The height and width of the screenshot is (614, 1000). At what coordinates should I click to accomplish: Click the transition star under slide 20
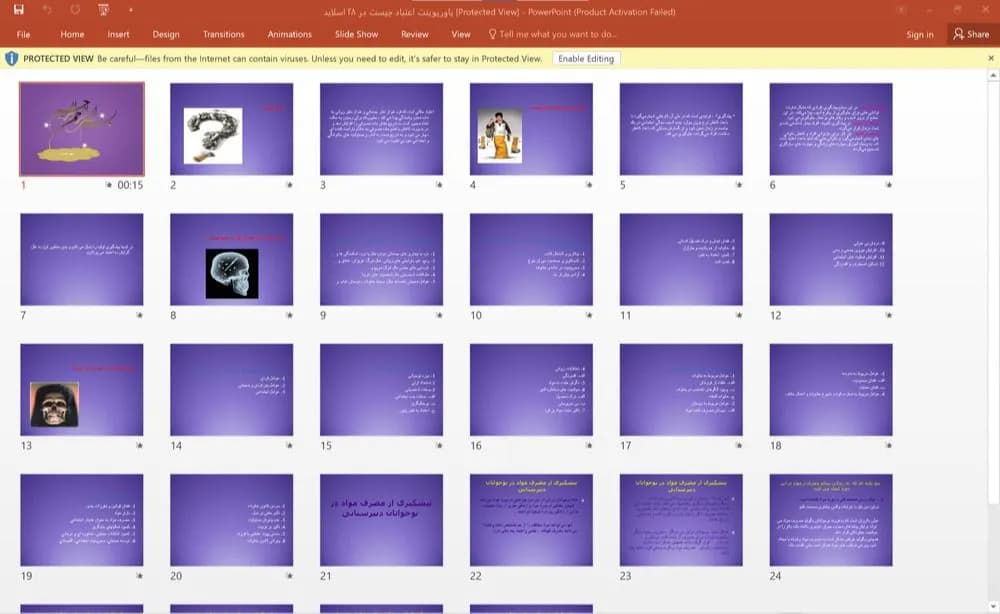point(290,576)
